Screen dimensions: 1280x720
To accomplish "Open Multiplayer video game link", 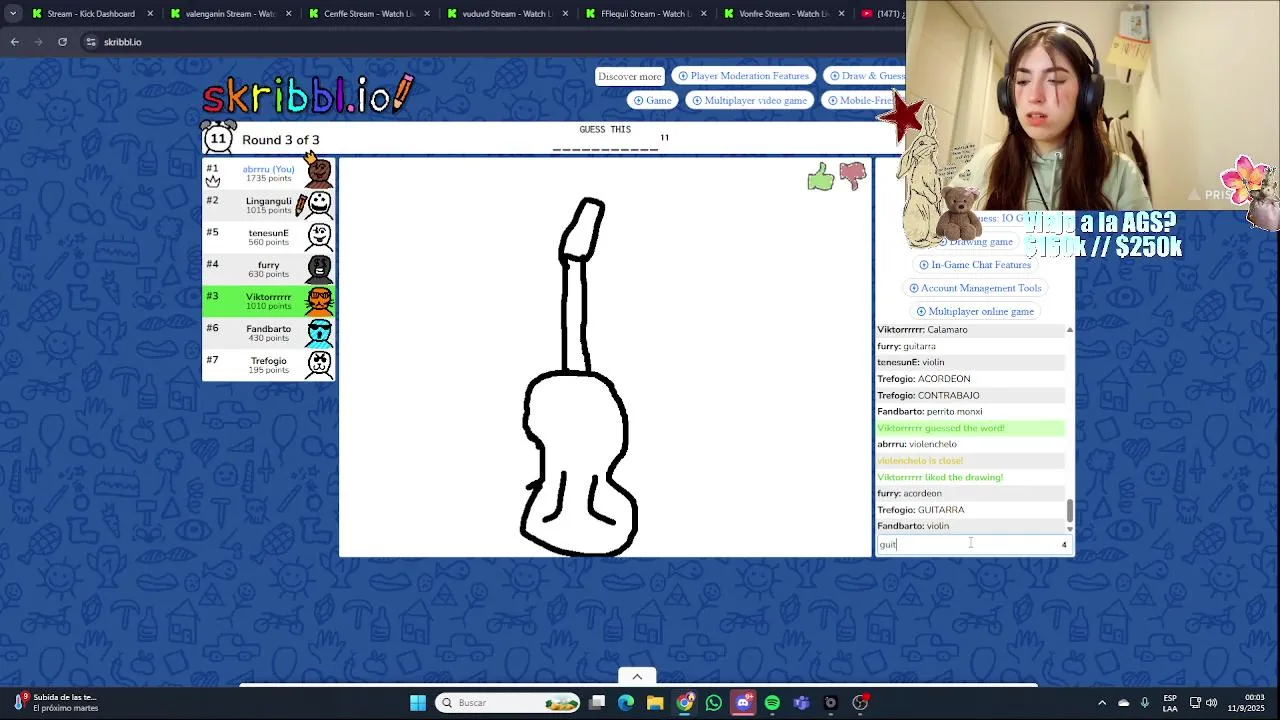I will click(749, 100).
